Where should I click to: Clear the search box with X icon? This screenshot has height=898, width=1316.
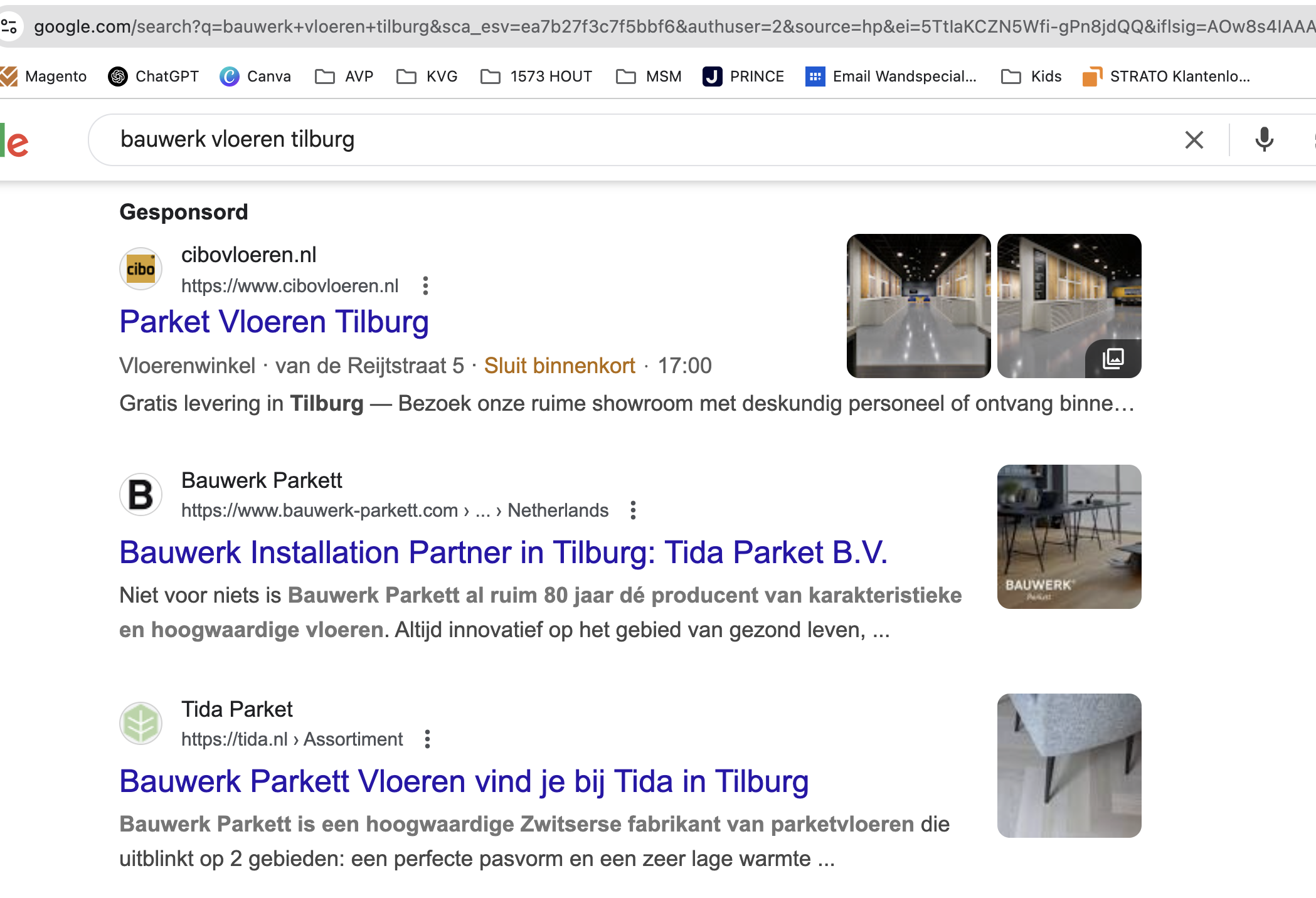pos(1194,140)
